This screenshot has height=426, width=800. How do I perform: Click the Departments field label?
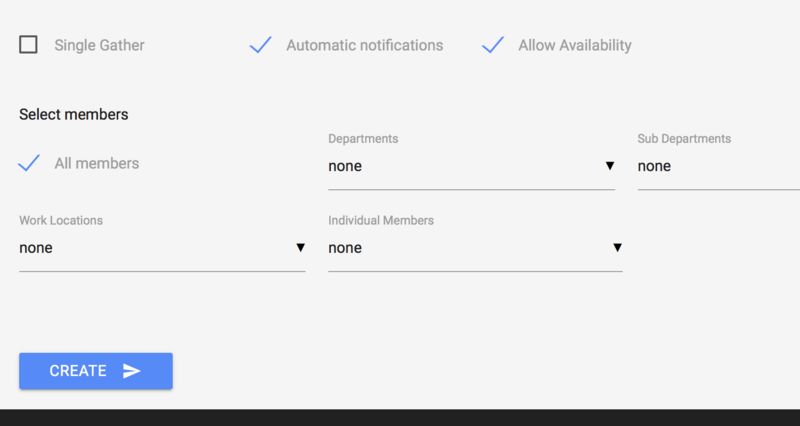click(363, 139)
